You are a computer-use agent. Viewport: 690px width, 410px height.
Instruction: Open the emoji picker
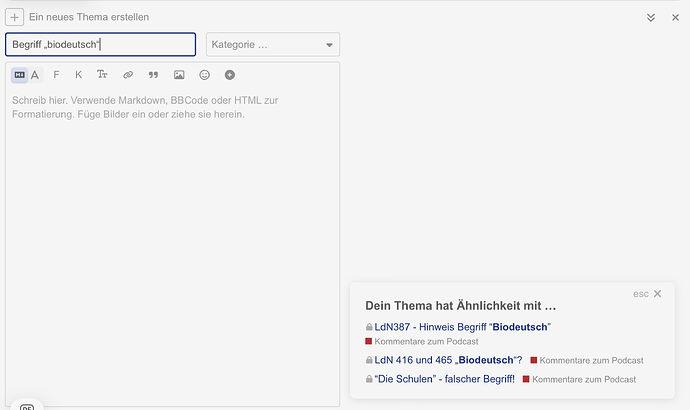205,75
